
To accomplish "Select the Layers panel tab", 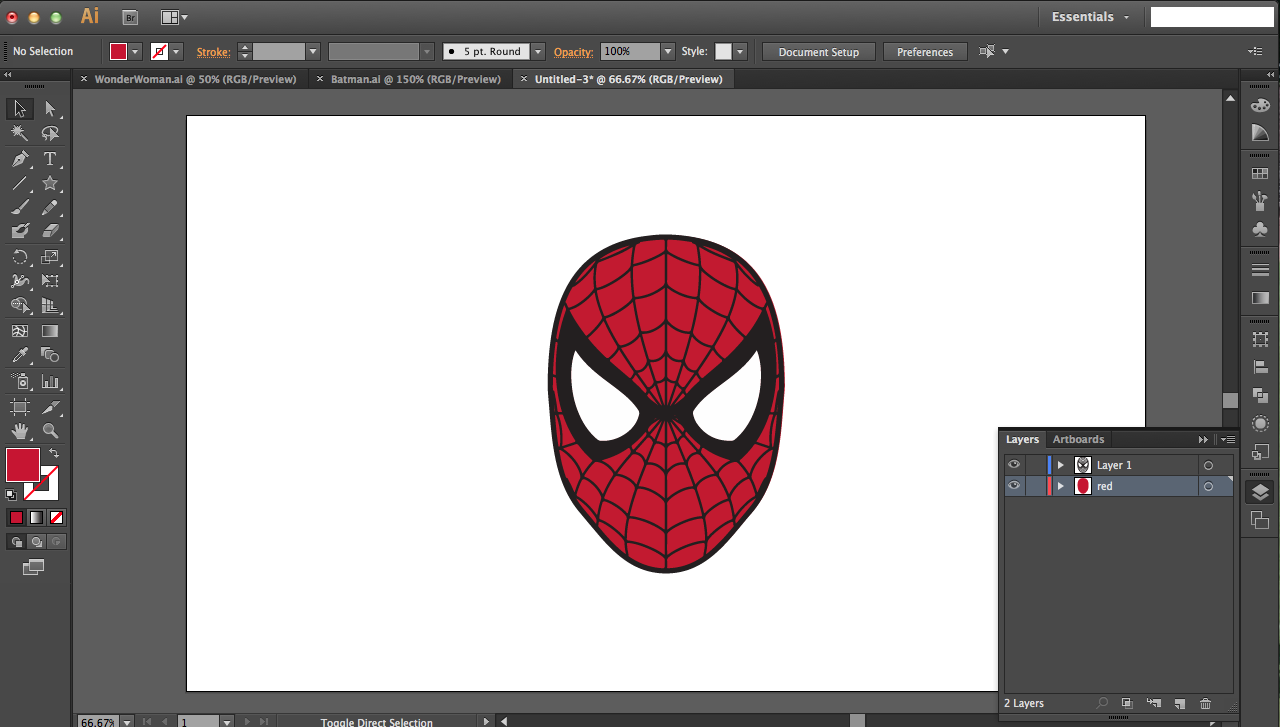I will point(1022,439).
